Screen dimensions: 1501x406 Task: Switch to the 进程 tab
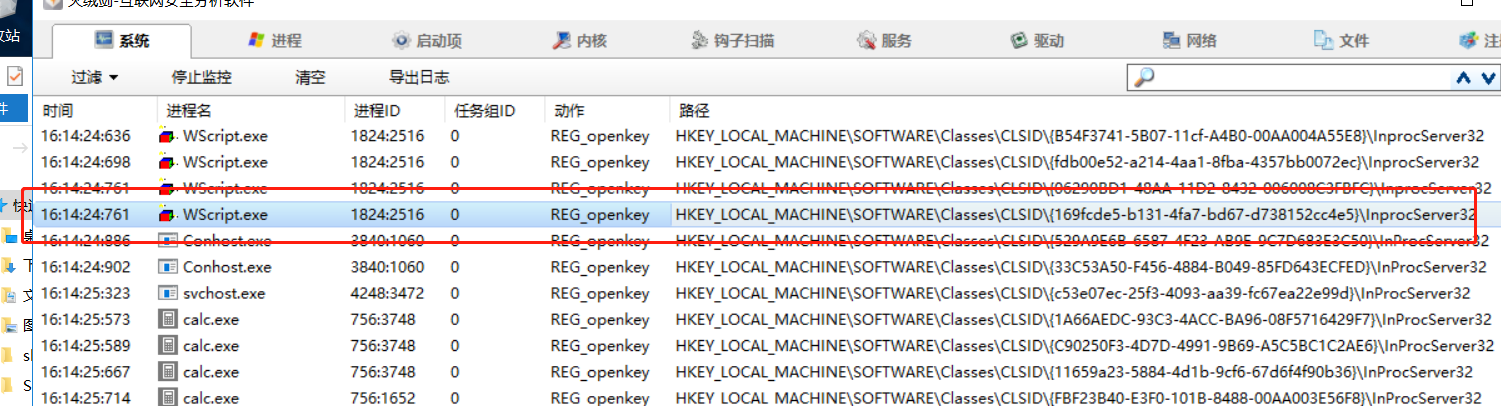(274, 41)
